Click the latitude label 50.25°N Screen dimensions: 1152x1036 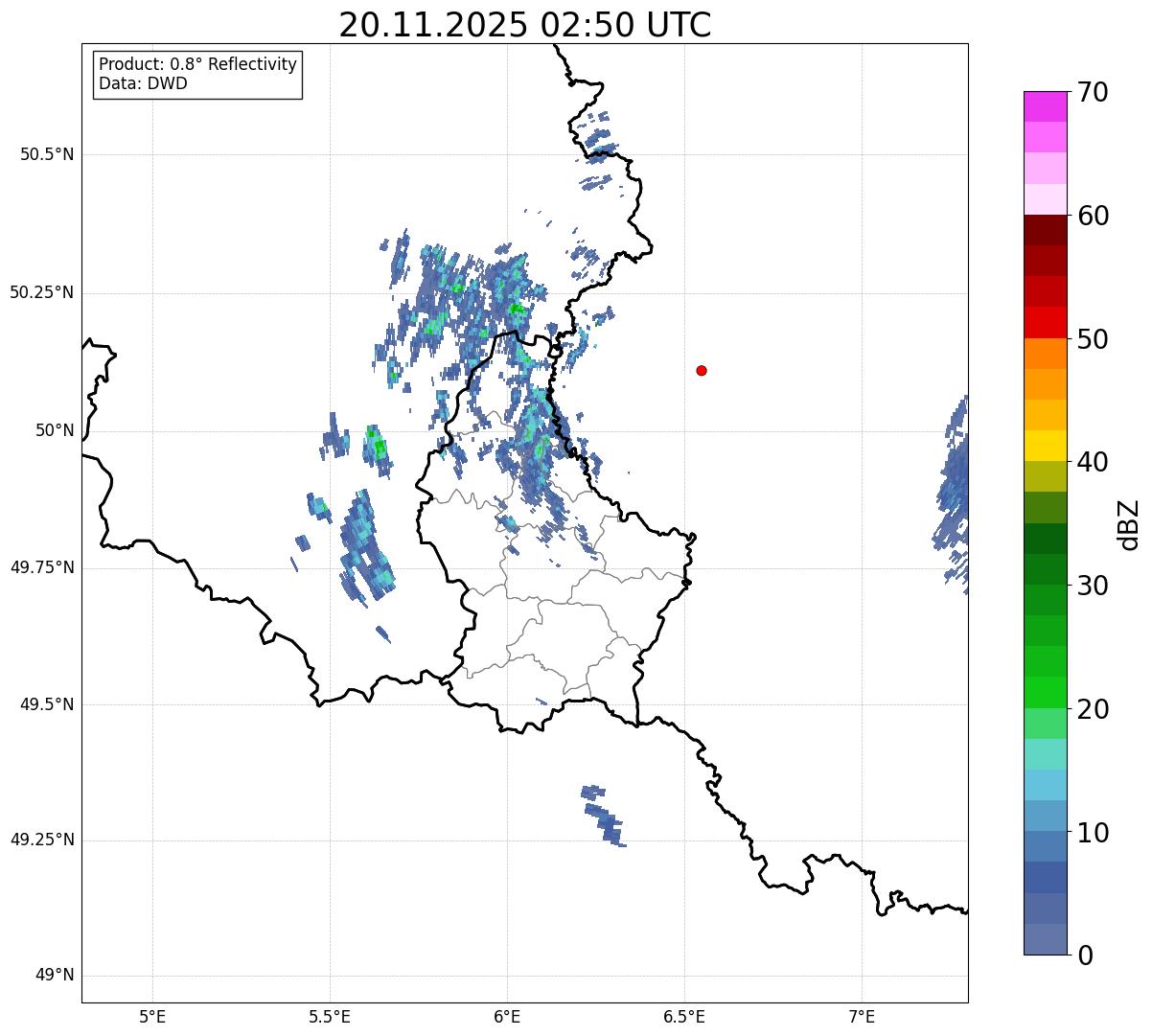point(41,292)
